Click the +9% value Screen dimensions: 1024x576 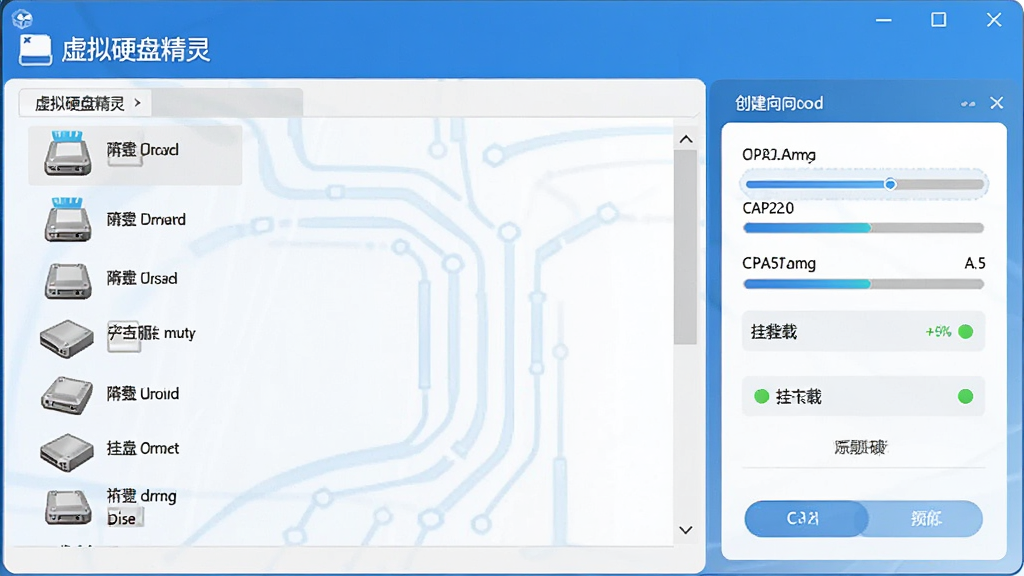938,332
